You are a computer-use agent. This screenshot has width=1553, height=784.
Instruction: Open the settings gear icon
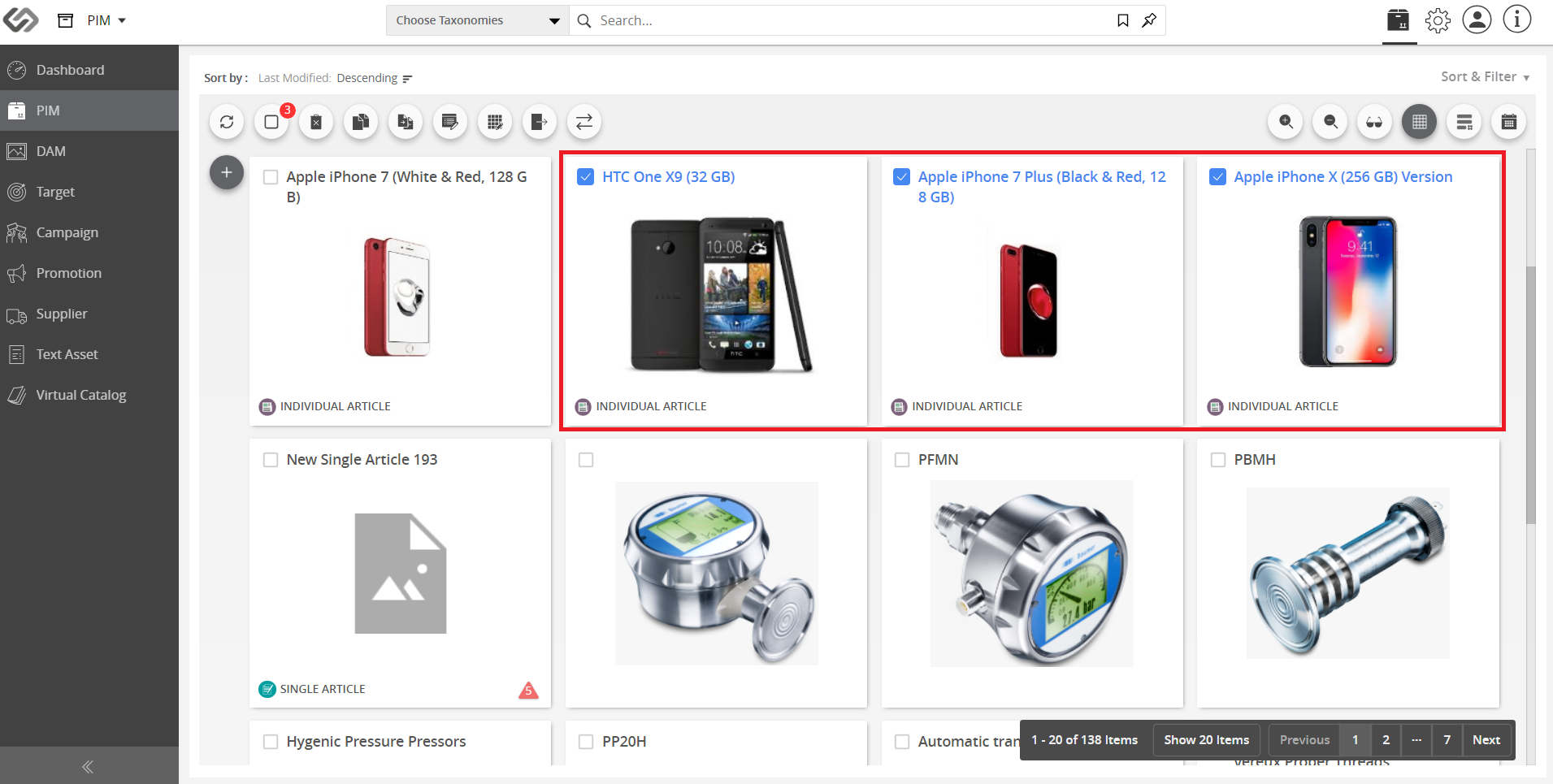1438,20
